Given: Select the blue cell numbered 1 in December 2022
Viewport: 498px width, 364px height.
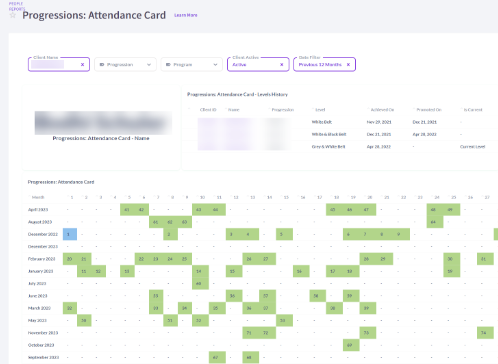Looking at the screenshot, I should 70,234.
